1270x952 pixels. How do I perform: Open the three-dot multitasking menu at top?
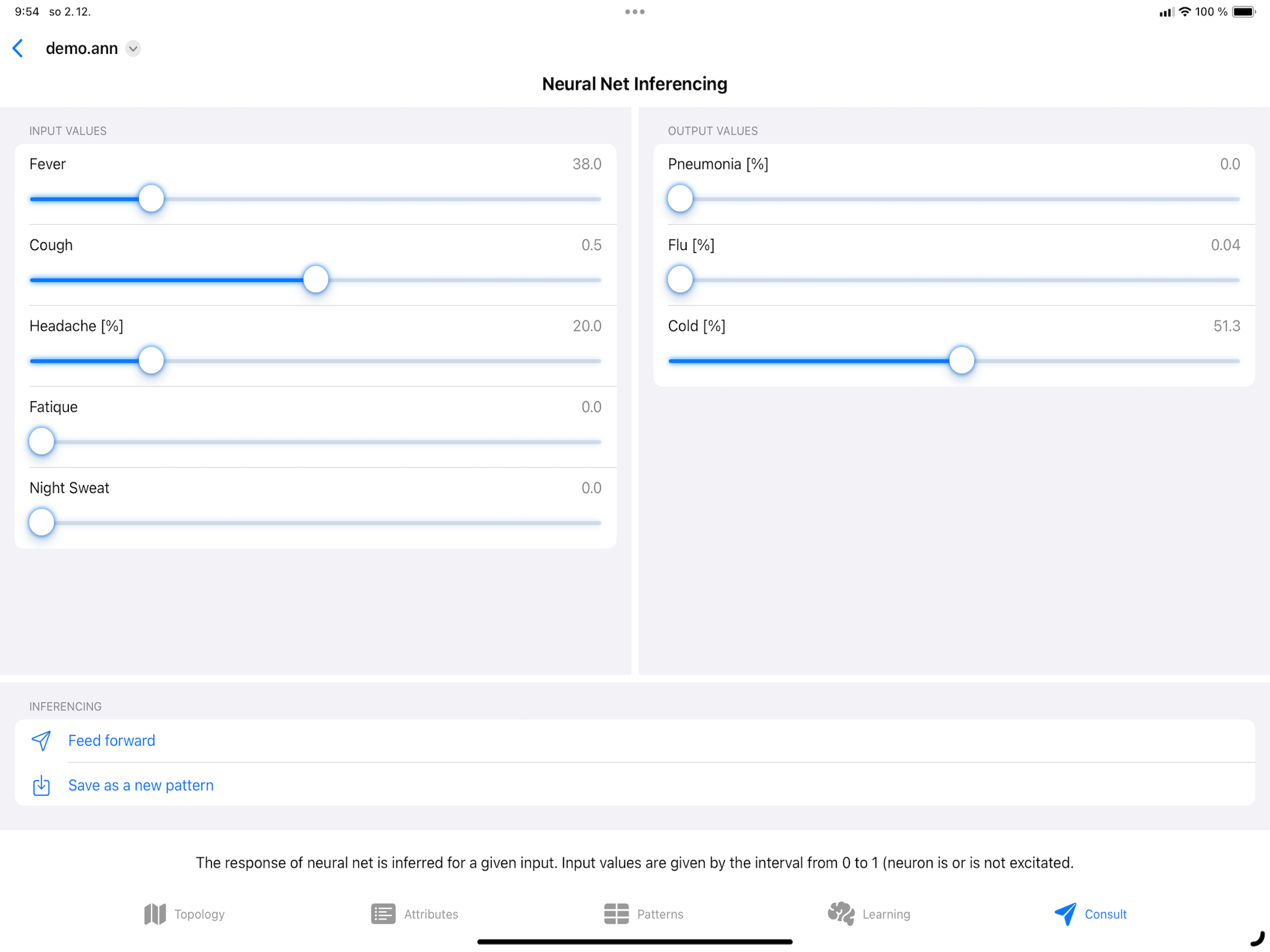pyautogui.click(x=635, y=12)
